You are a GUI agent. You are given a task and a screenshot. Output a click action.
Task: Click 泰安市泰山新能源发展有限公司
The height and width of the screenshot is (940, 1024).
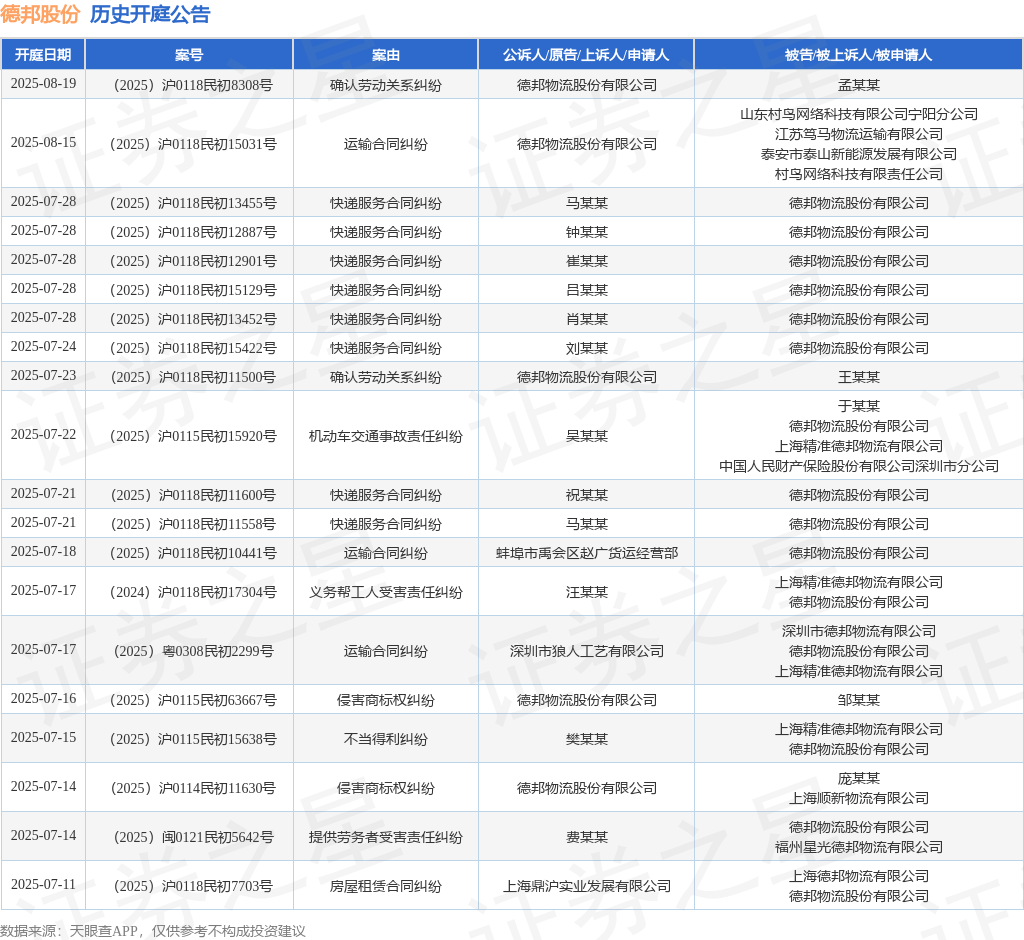click(859, 154)
